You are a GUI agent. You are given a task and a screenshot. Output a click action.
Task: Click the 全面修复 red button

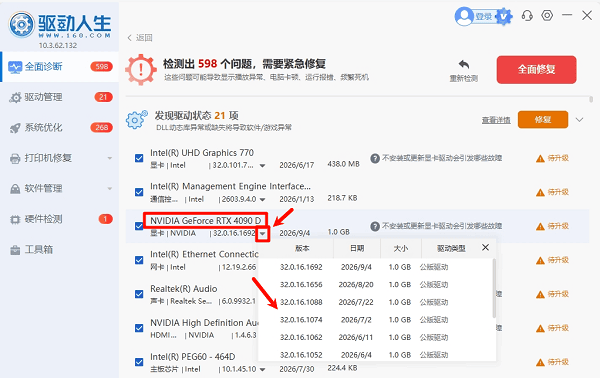[536, 69]
